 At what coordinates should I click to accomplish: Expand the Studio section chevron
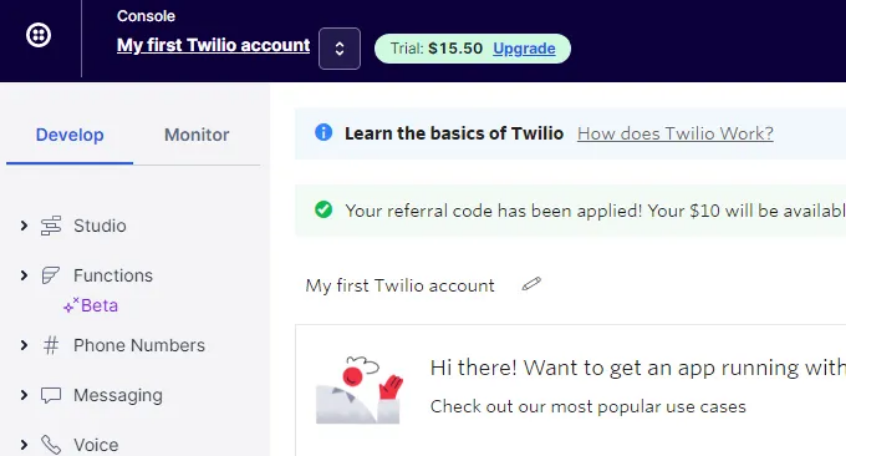(24, 226)
